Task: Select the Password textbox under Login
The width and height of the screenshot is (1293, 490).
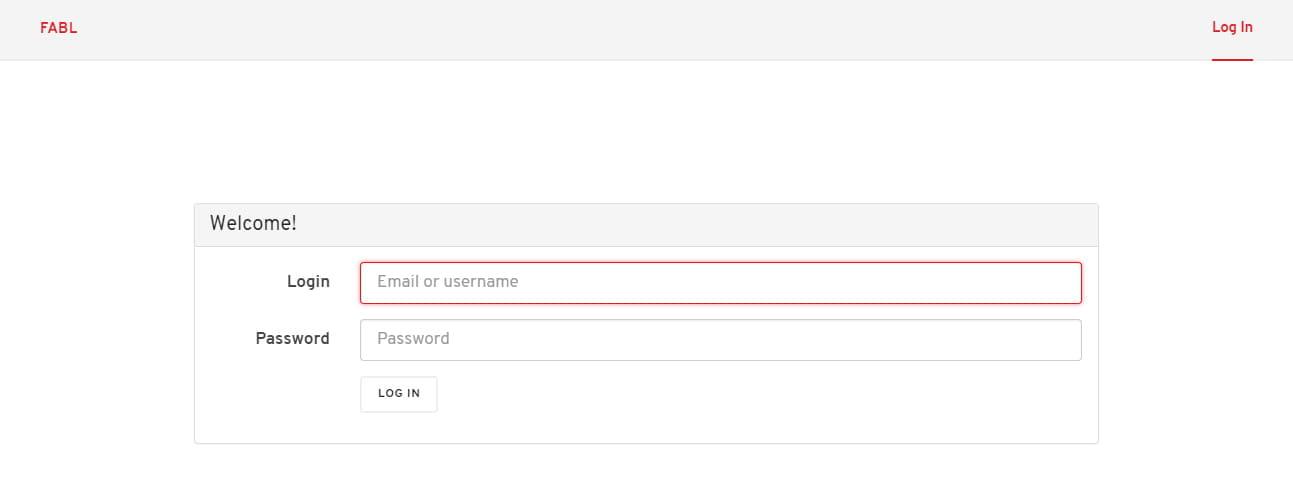Action: click(720, 339)
